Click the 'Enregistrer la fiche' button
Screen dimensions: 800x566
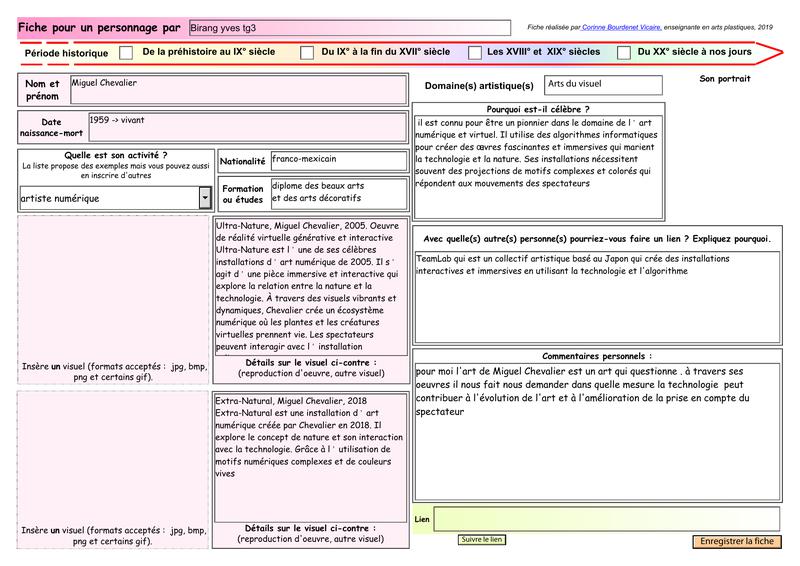tap(736, 541)
